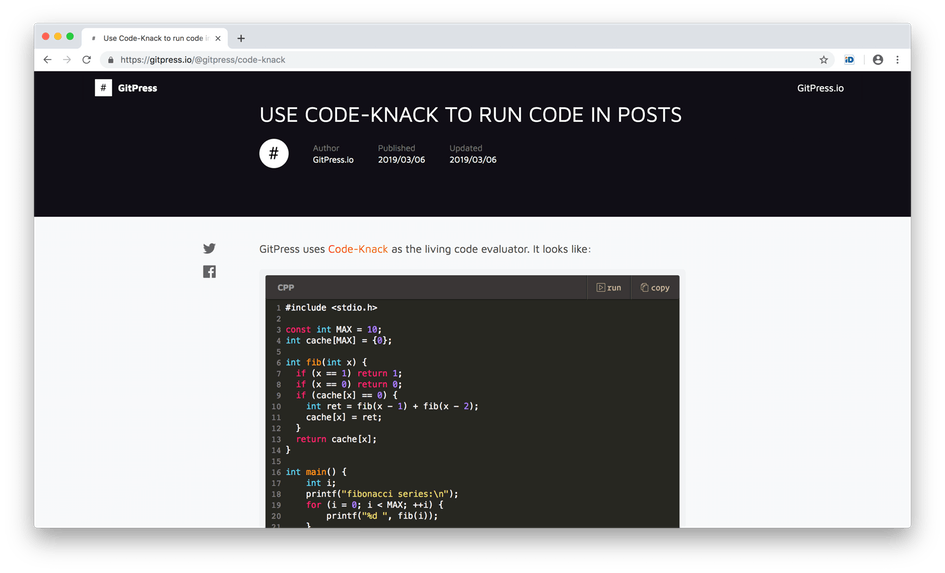Click published date 2019/03/06
This screenshot has height=573, width=945.
(x=401, y=160)
